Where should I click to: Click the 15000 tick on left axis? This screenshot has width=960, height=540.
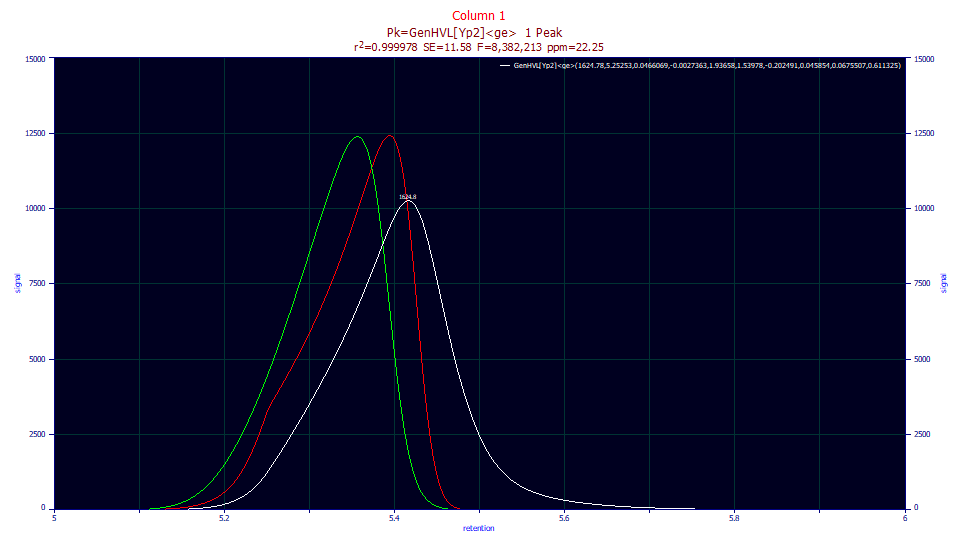pyautogui.click(x=36, y=59)
